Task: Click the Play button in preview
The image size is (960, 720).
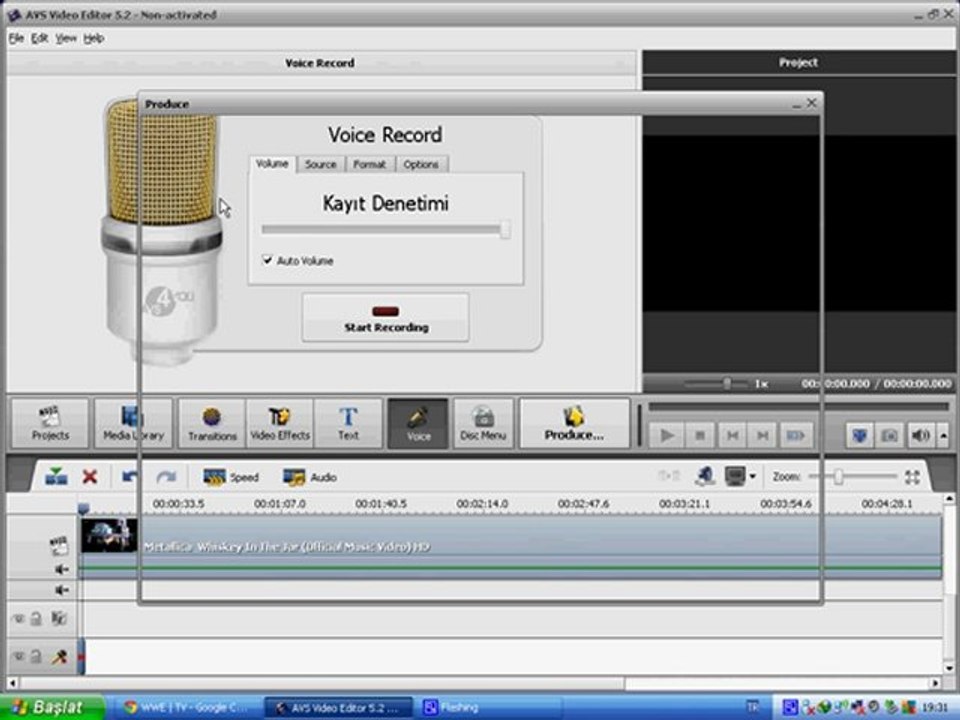Action: pos(667,435)
